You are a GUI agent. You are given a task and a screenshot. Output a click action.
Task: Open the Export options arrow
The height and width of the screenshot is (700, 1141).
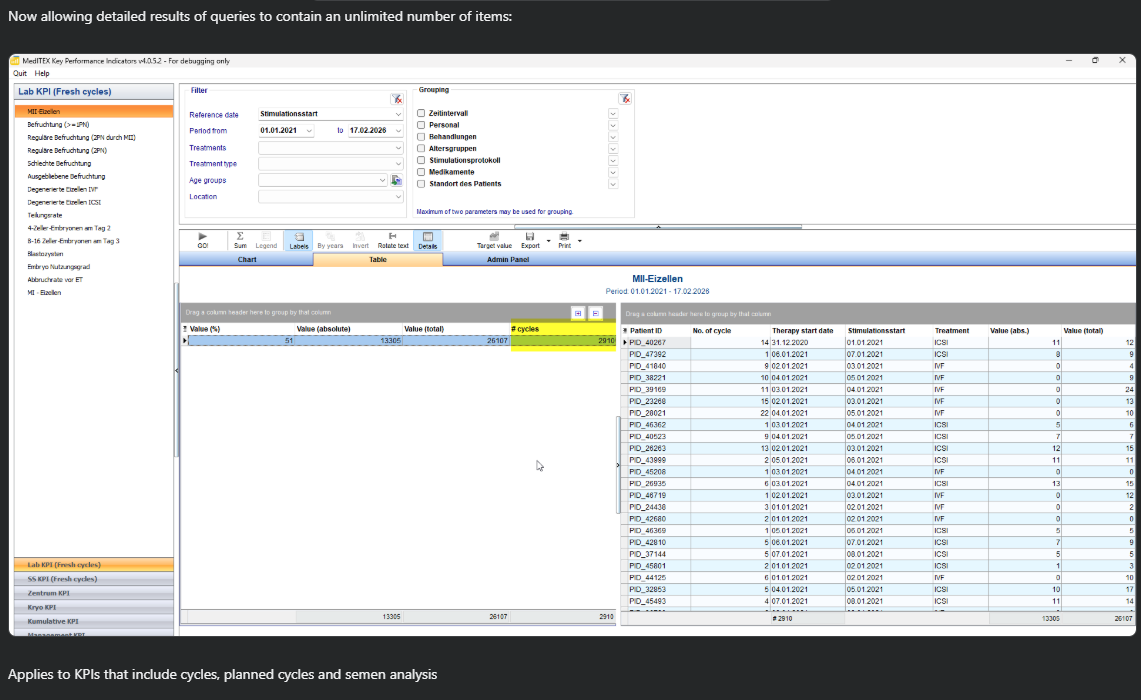tap(548, 241)
